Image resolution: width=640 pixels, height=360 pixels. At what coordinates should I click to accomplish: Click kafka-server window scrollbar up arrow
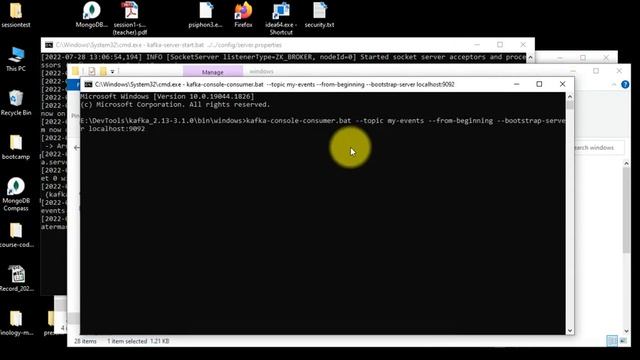click(x=530, y=57)
